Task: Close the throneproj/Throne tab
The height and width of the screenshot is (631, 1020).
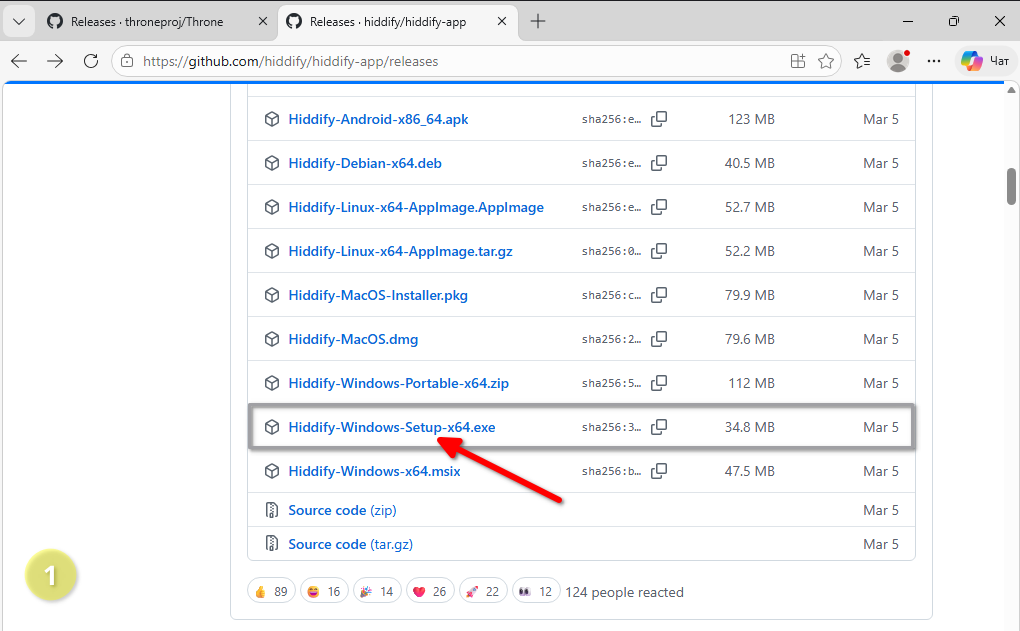Action: click(263, 21)
